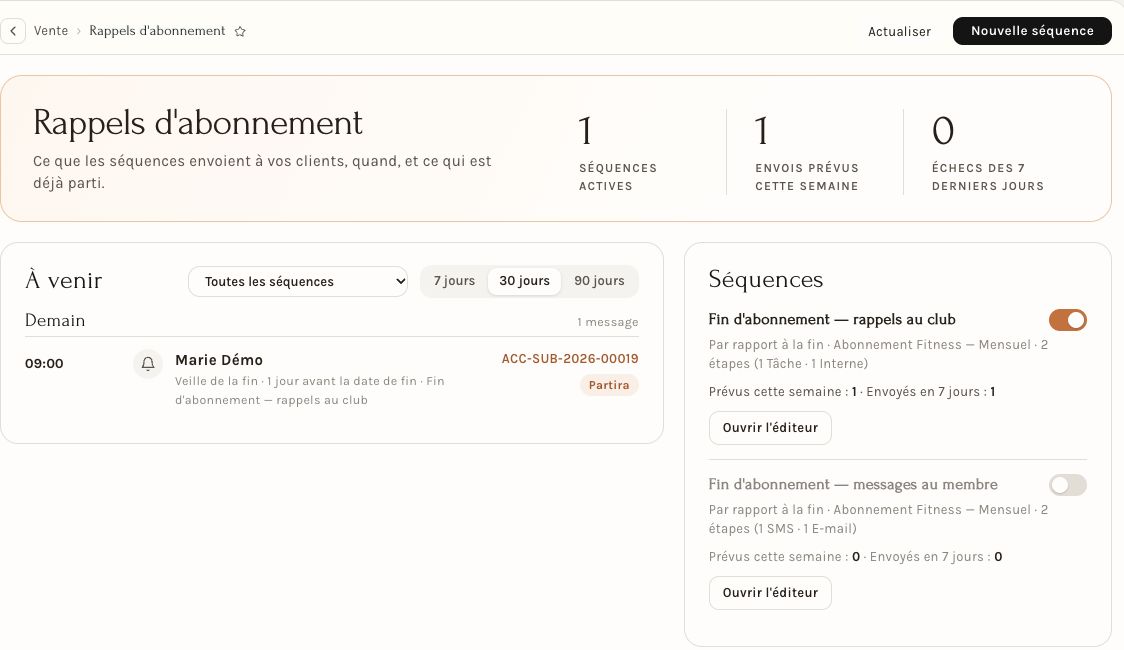The height and width of the screenshot is (650, 1124).
Task: Click the Rappels d'abonnement breadcrumb
Action: (157, 31)
